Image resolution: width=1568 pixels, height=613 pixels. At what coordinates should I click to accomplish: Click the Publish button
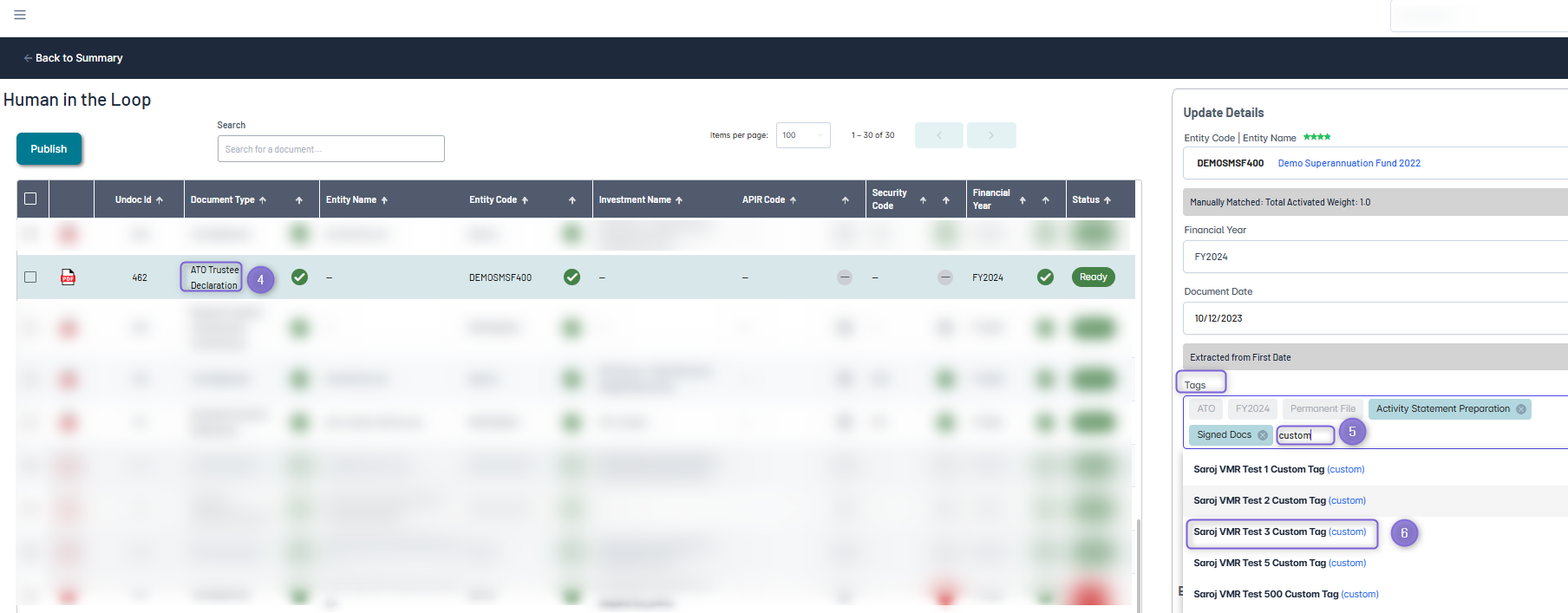49,149
